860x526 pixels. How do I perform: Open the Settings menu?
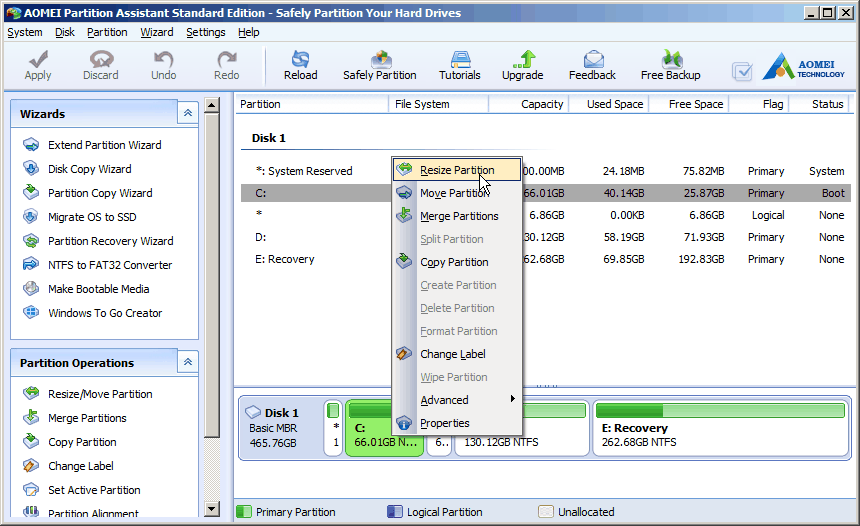[206, 32]
